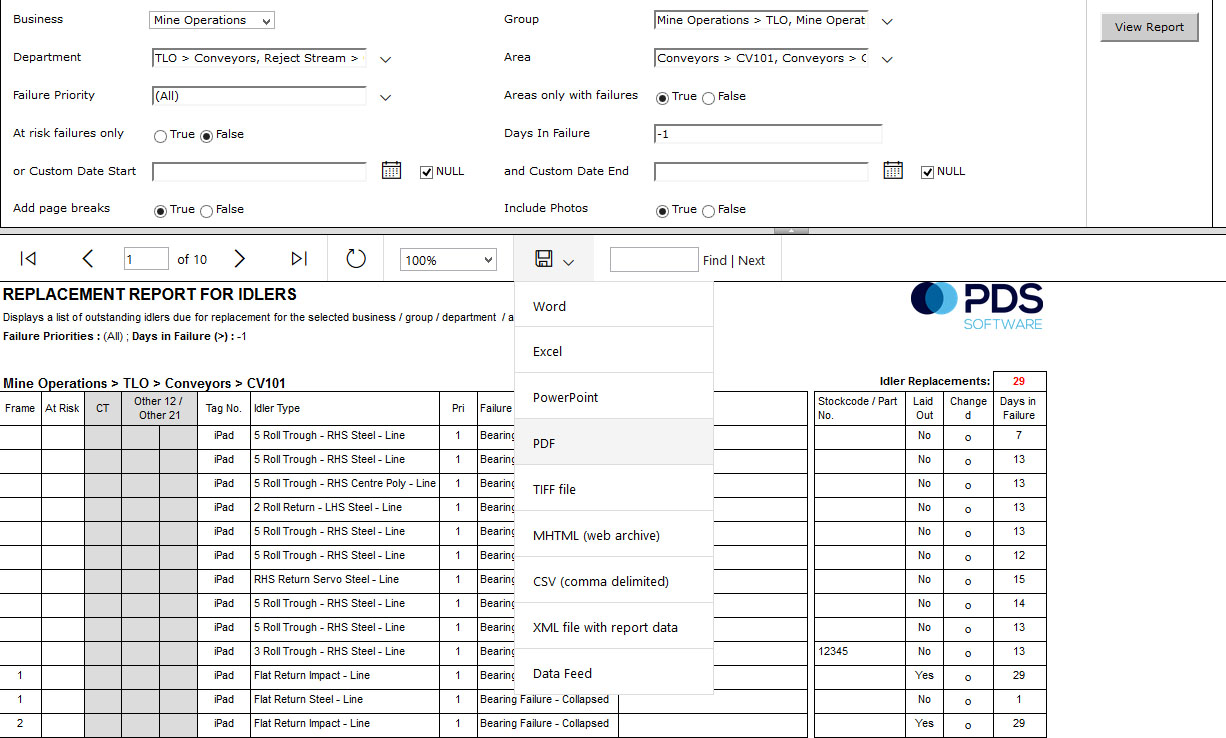Image resolution: width=1226 pixels, height=738 pixels.
Task: Expand the Department dropdown arrow
Action: coord(385,60)
